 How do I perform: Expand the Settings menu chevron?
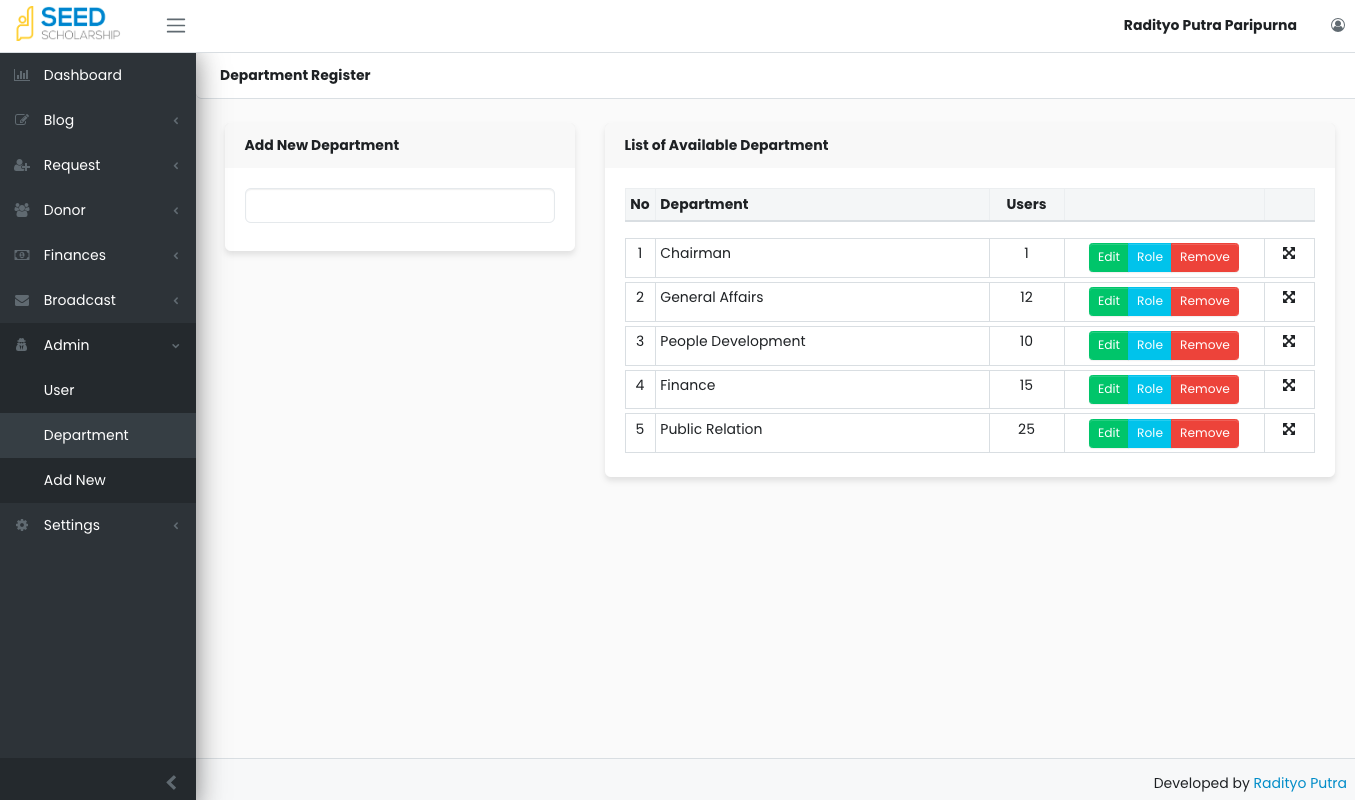click(x=176, y=526)
